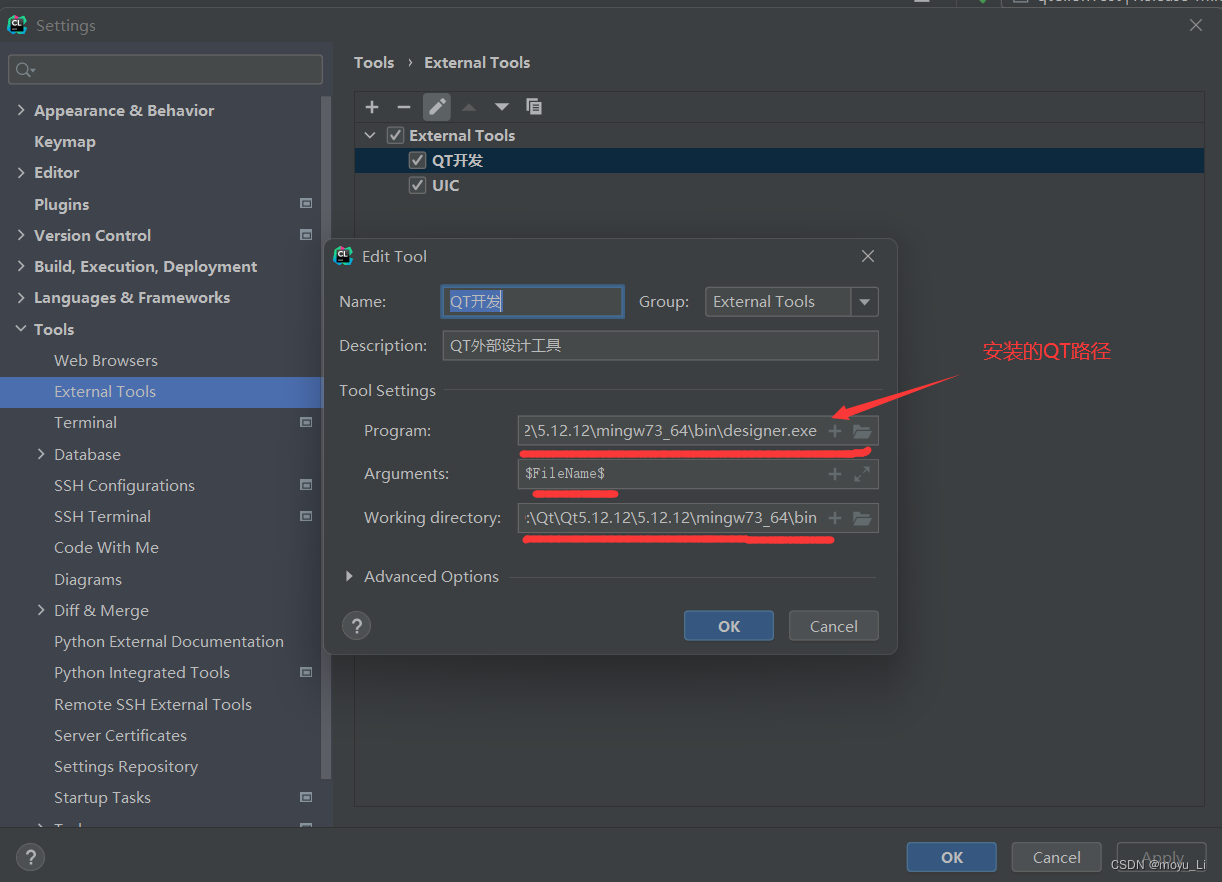Focus the Settings search box

tap(165, 70)
